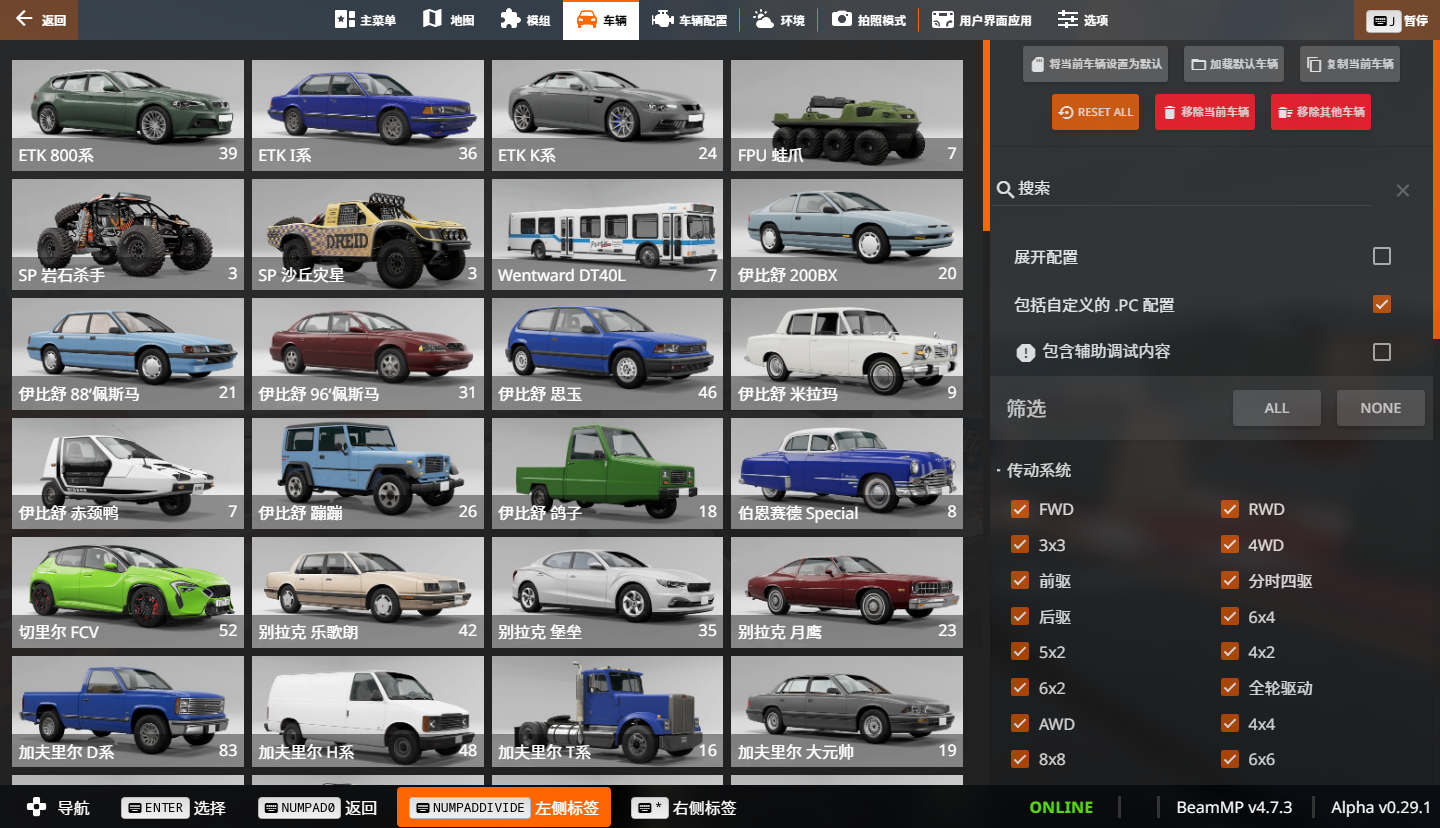
Task: Toggle the 展开配置 checkbox
Action: pos(1382,257)
